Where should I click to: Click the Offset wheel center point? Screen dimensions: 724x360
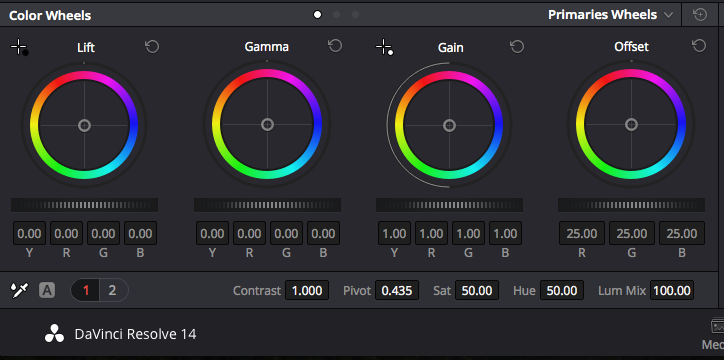631,125
